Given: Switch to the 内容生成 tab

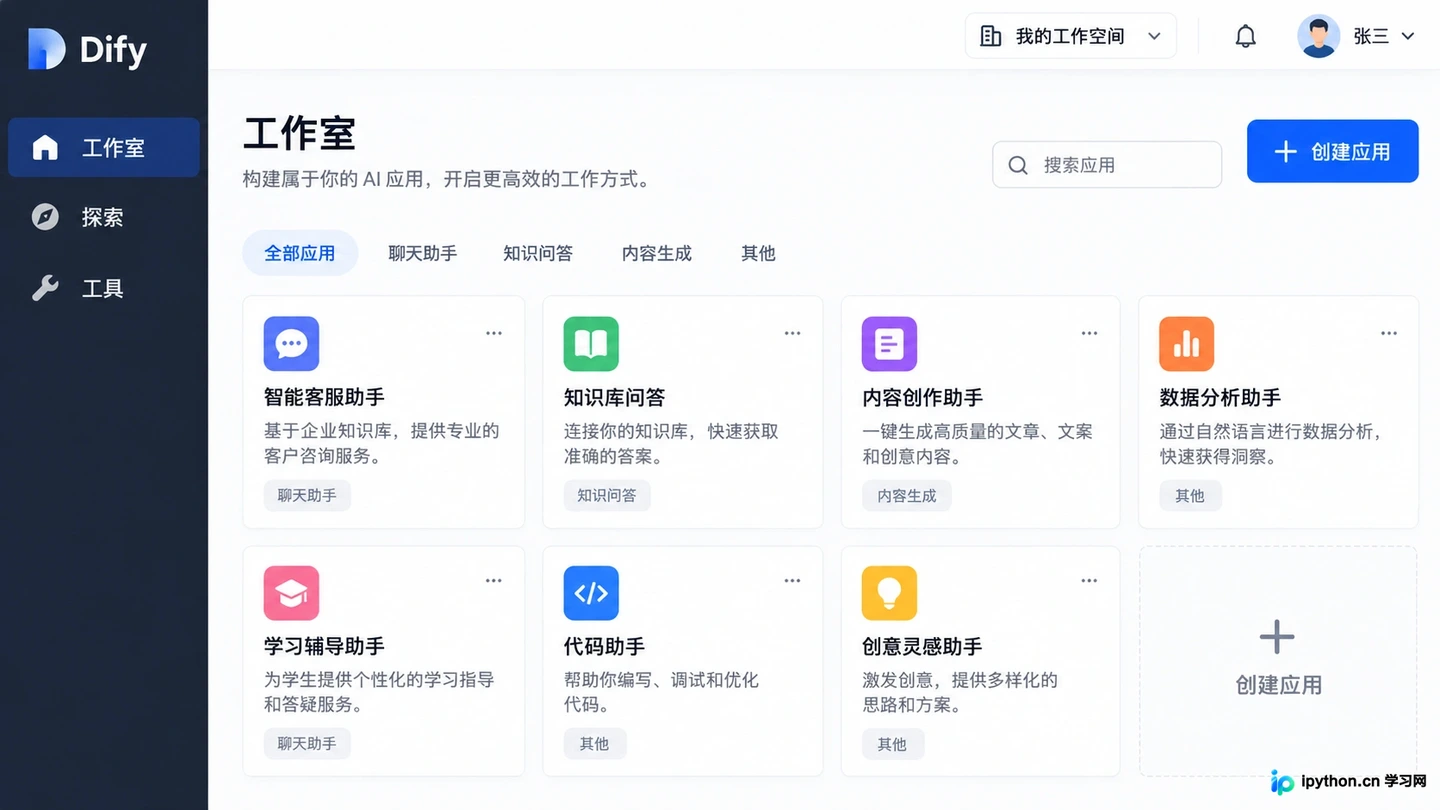Looking at the screenshot, I should pyautogui.click(x=657, y=253).
